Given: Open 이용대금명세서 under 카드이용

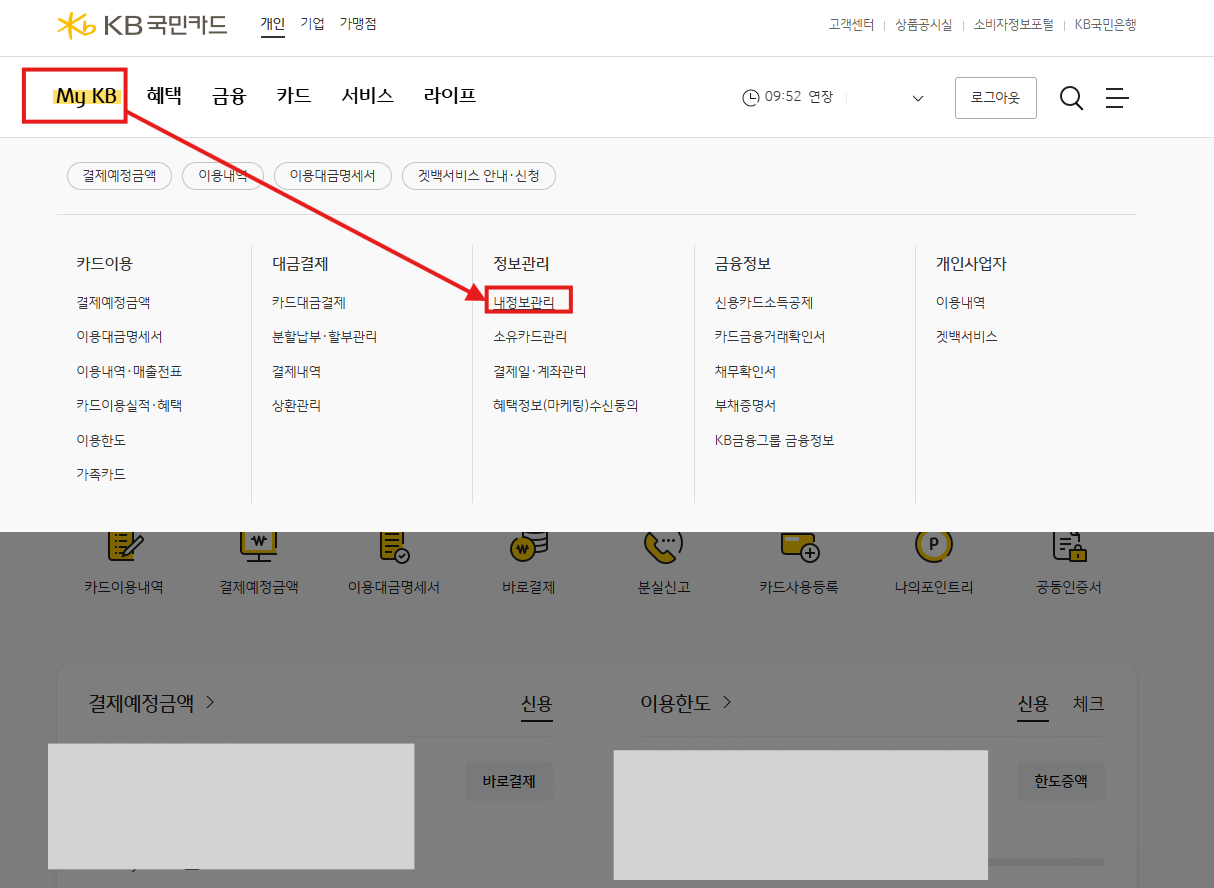Looking at the screenshot, I should [119, 337].
